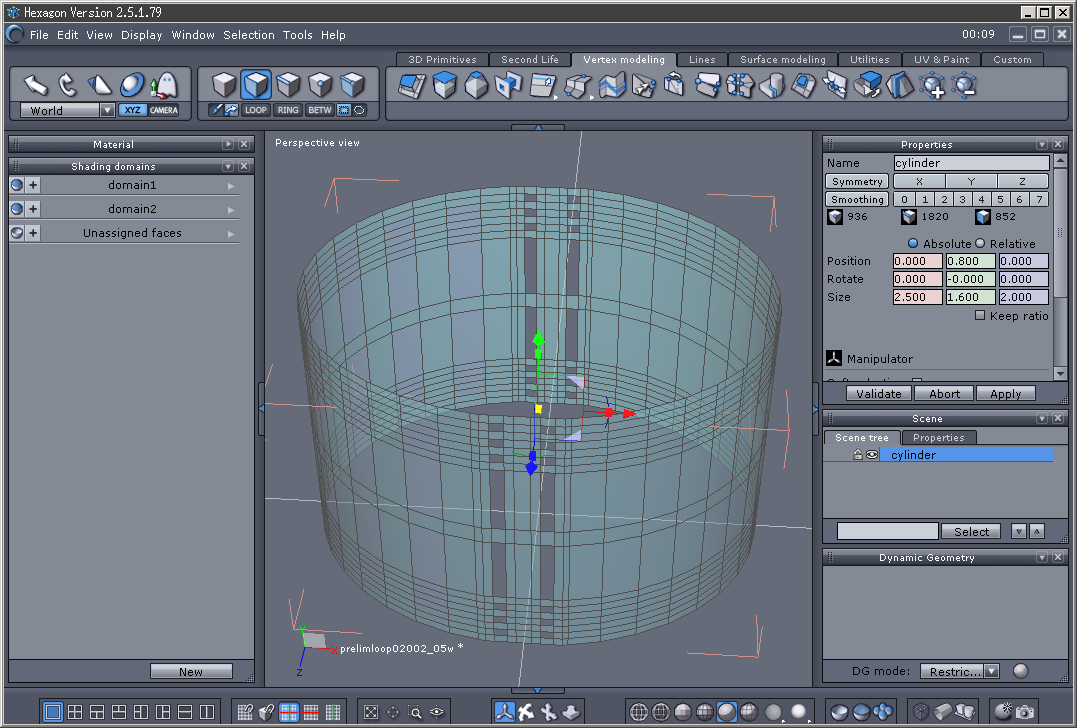Click the Size X input field
Viewport: 1077px width, 728px height.
[x=917, y=297]
